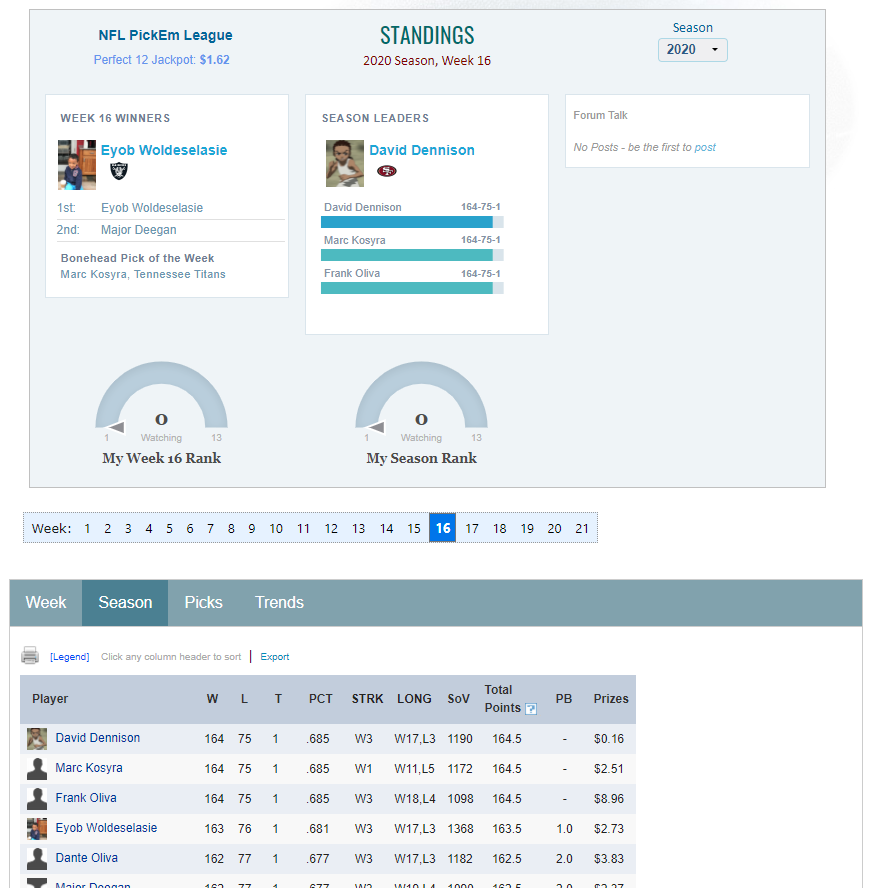The image size is (873, 888).
Task: Sort table by SoV column header
Action: pos(458,699)
